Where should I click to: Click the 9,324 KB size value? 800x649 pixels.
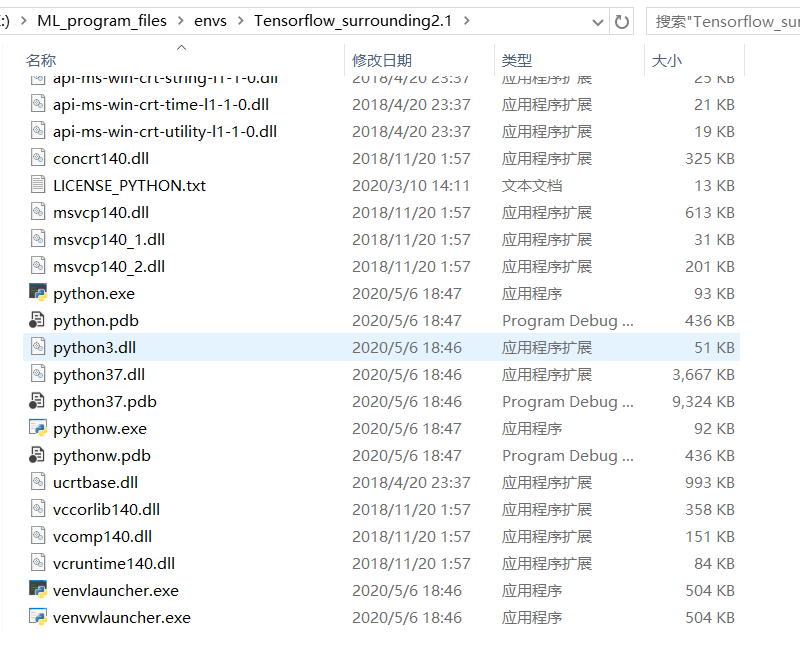click(x=703, y=402)
